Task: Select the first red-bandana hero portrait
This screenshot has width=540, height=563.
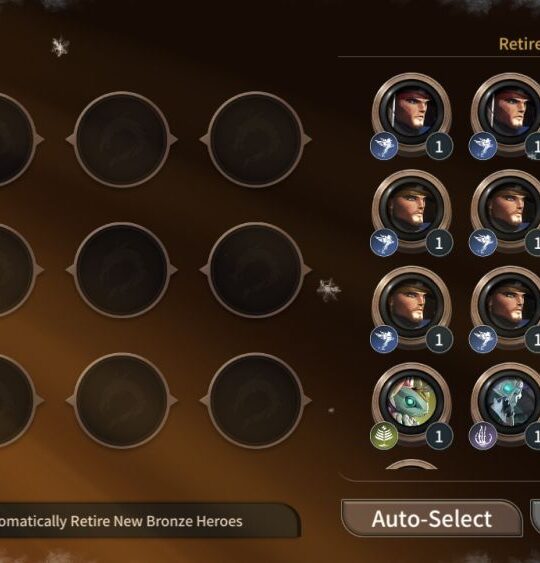Action: tap(411, 113)
